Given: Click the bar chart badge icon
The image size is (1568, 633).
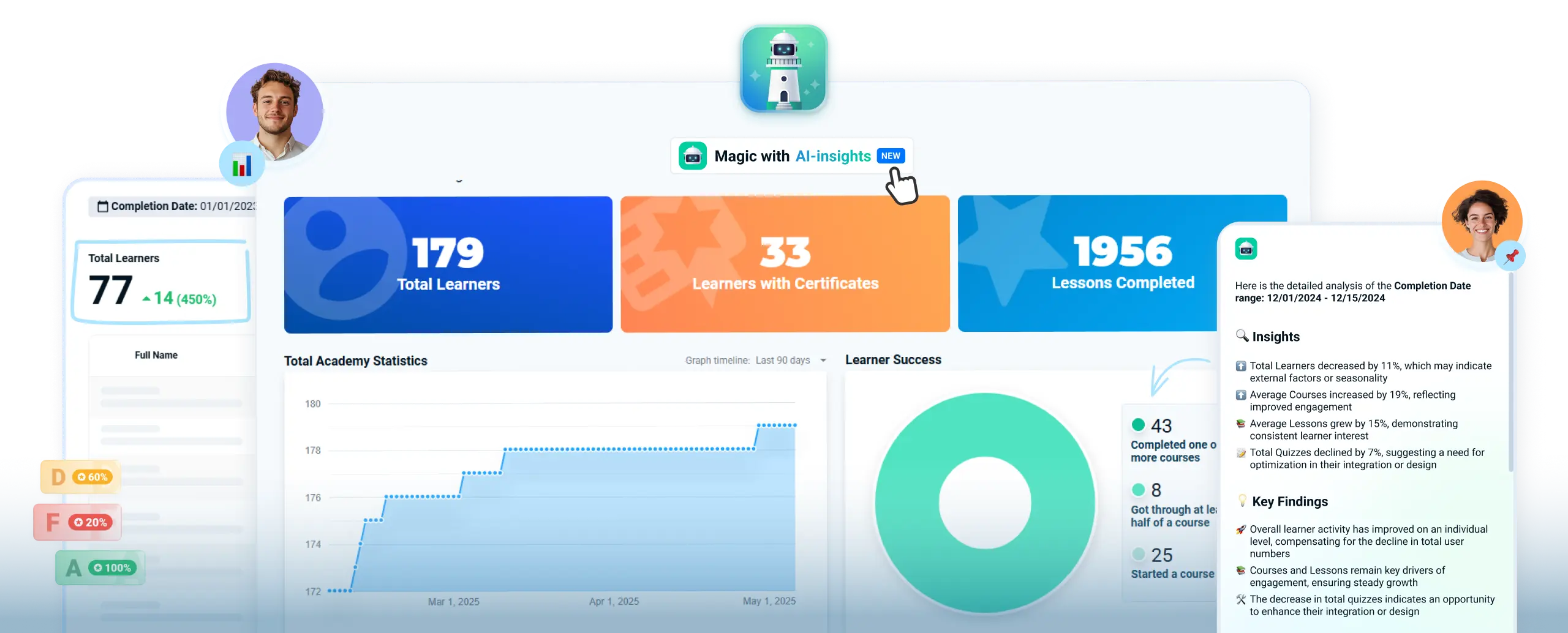Looking at the screenshot, I should pyautogui.click(x=241, y=165).
